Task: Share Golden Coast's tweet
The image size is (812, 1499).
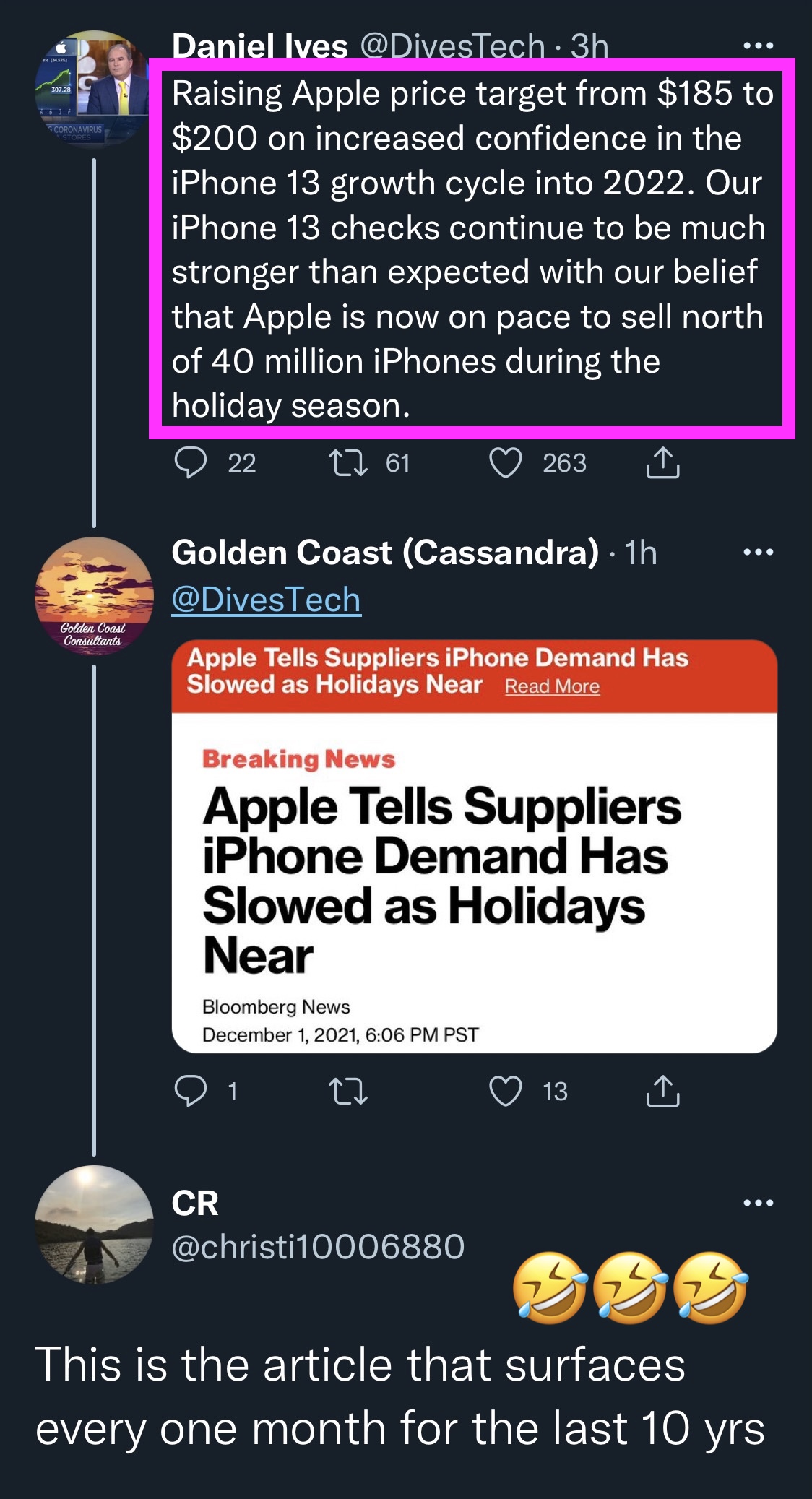Action: click(662, 1091)
